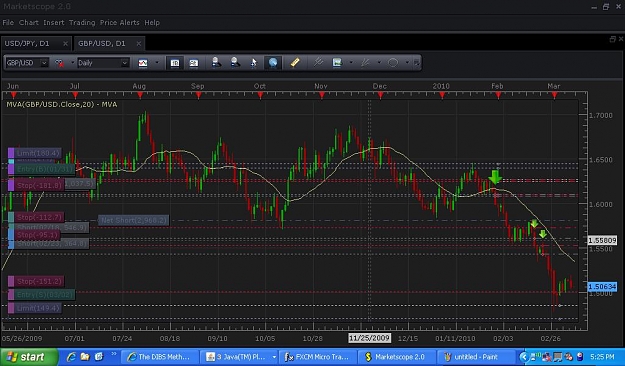The height and width of the screenshot is (366, 625).
Task: Open the GBP/USD symbol dropdown
Action: (x=44, y=63)
